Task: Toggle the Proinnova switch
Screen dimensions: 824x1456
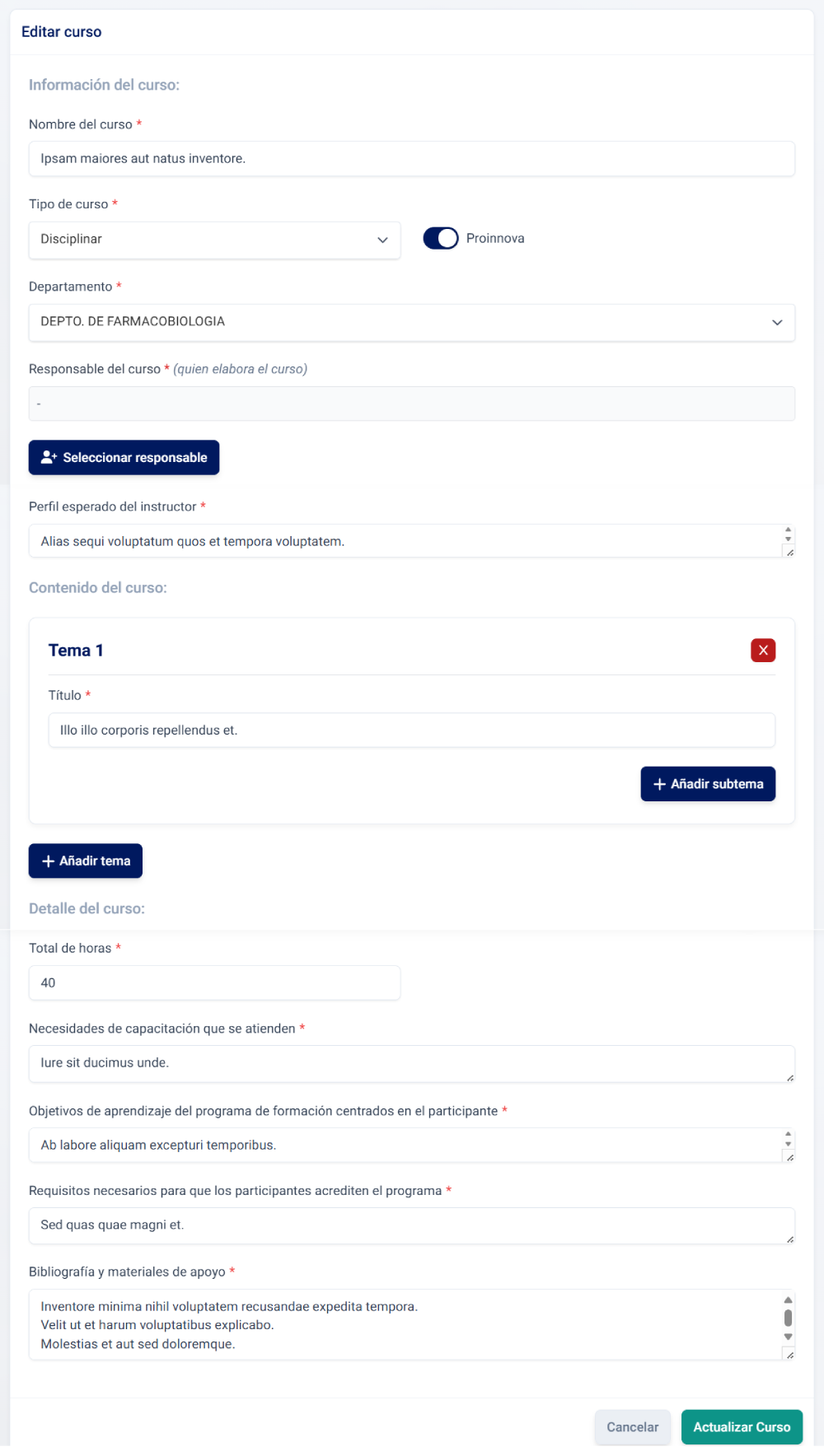Action: click(x=441, y=239)
